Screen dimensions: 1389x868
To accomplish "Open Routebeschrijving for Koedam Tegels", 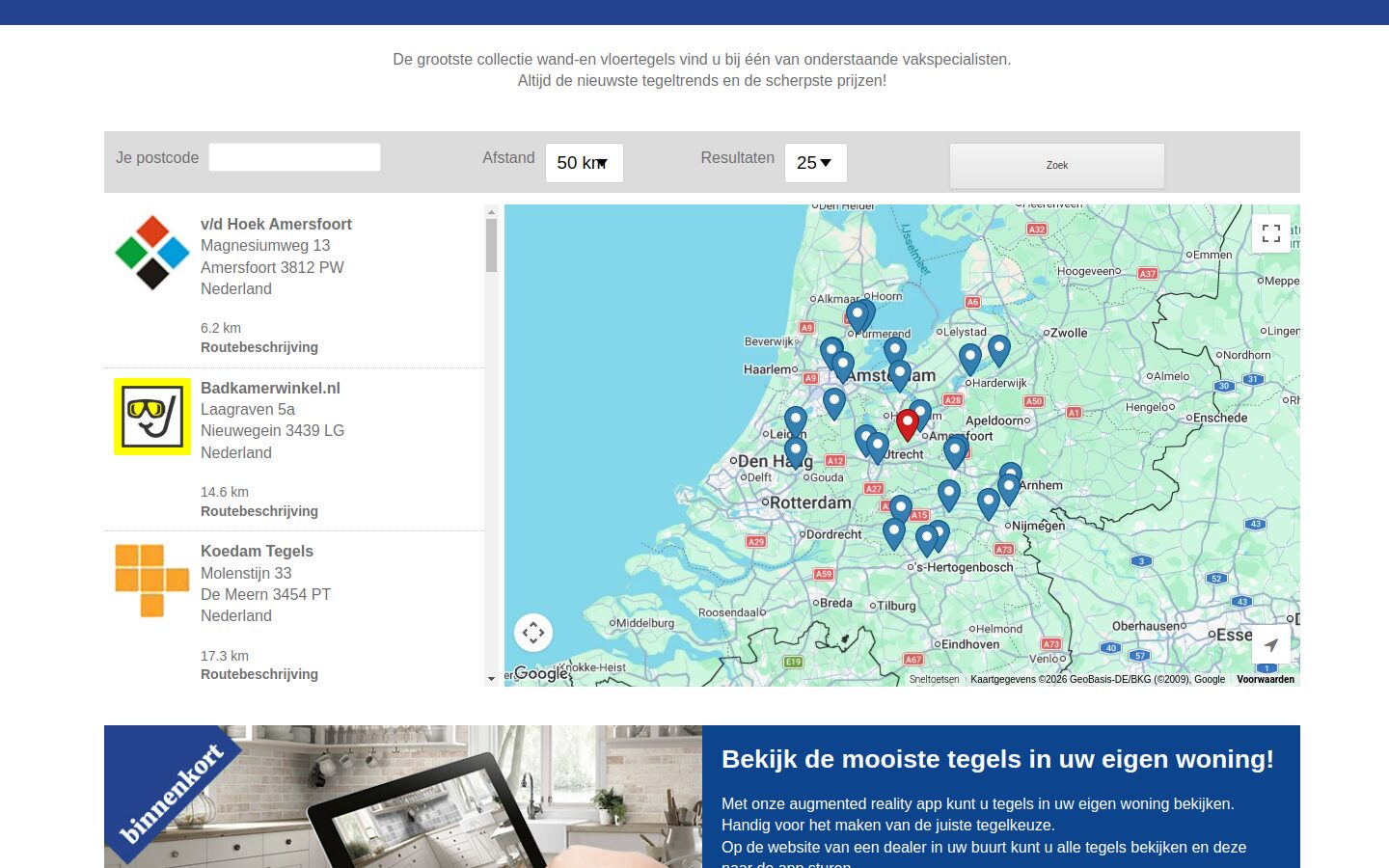I will coord(259,674).
